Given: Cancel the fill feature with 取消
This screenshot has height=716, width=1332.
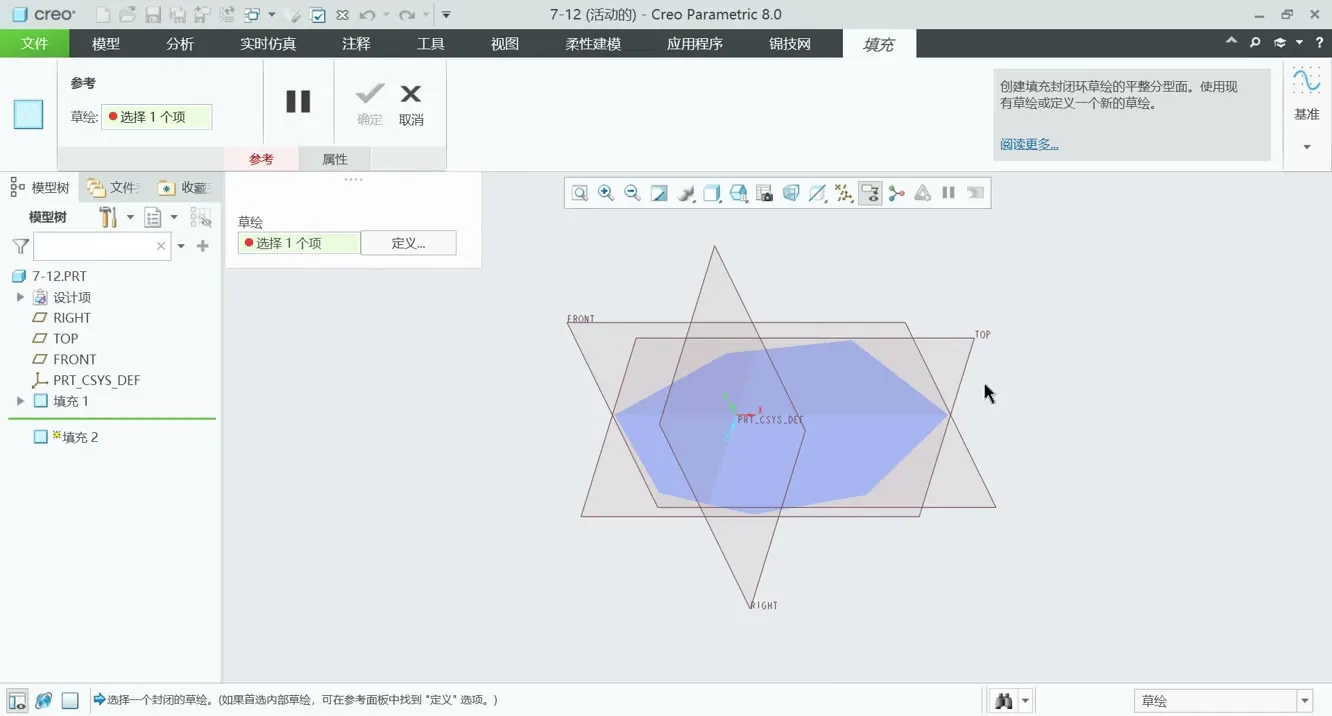Looking at the screenshot, I should [x=411, y=104].
